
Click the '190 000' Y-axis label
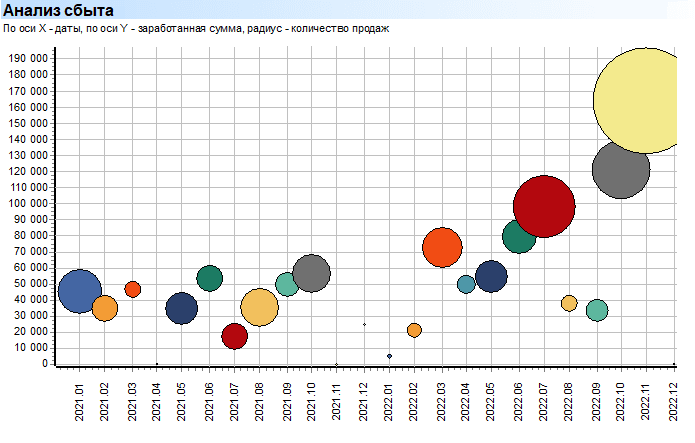click(x=28, y=59)
